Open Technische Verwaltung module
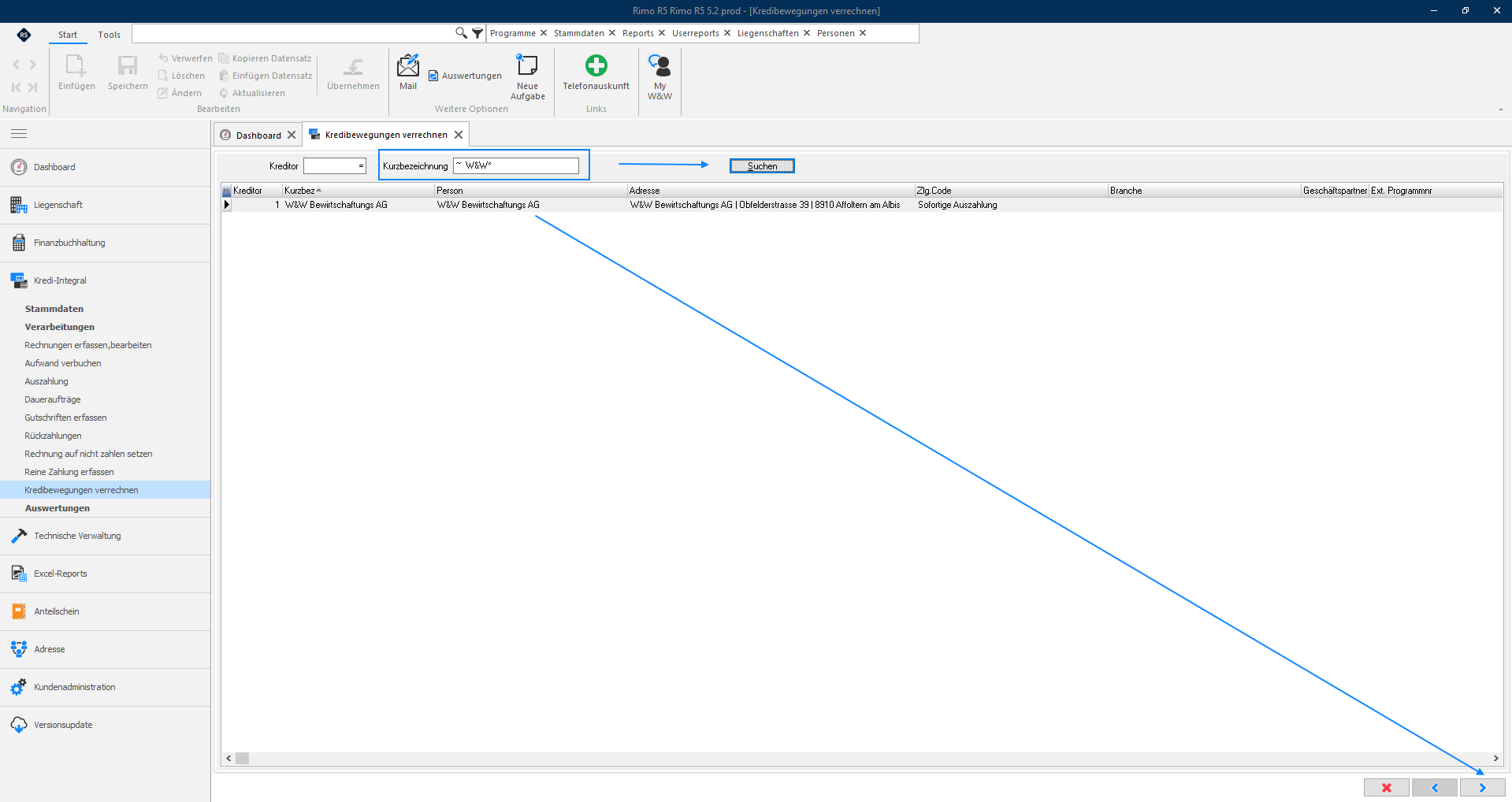The height and width of the screenshot is (802, 1512). 105,536
